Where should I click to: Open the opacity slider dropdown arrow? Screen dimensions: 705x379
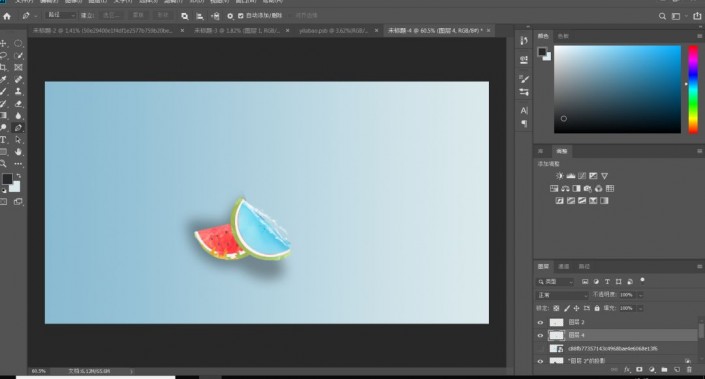[640, 295]
